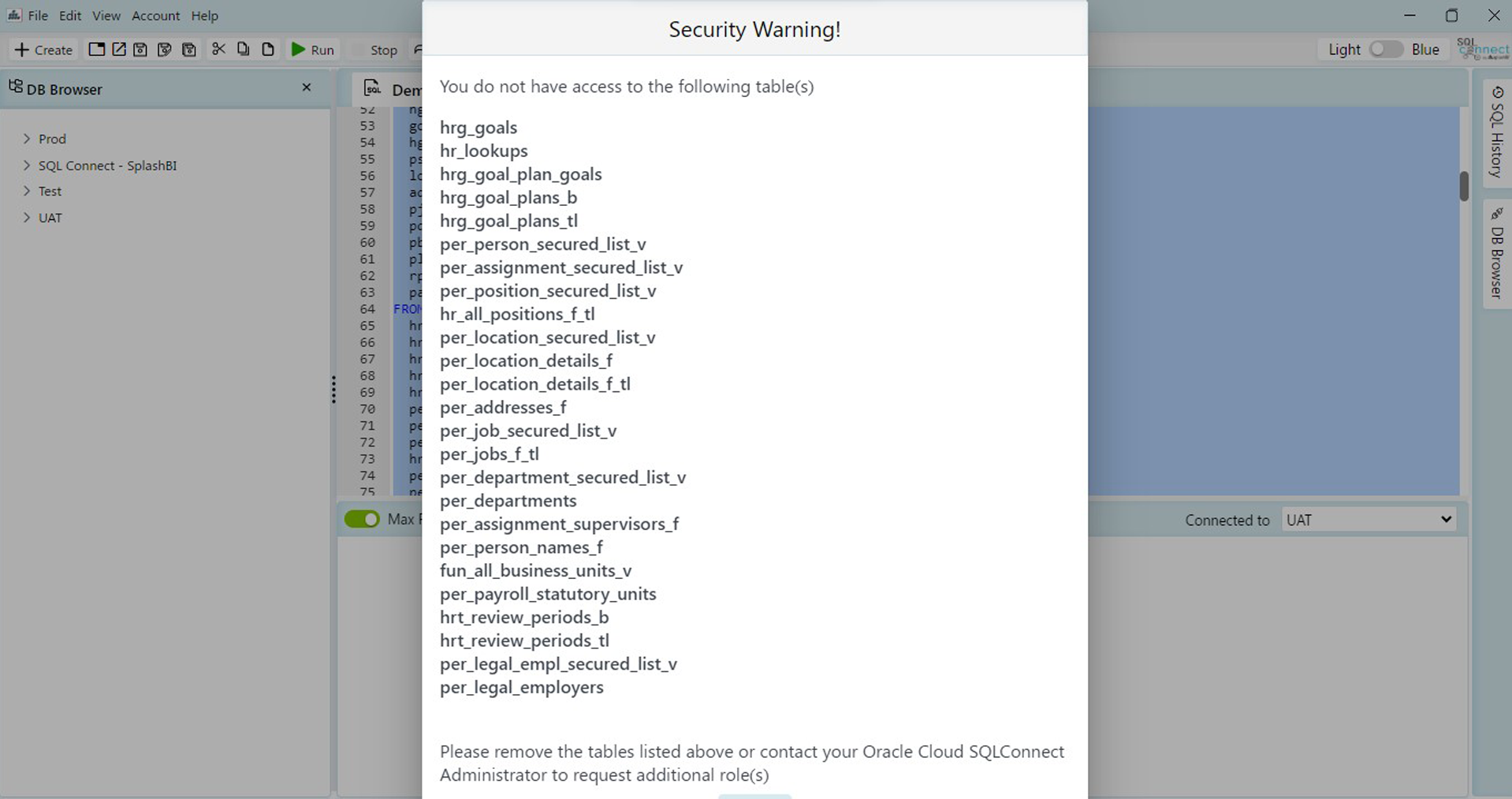
Task: Expand the Test connection node
Action: 27,191
